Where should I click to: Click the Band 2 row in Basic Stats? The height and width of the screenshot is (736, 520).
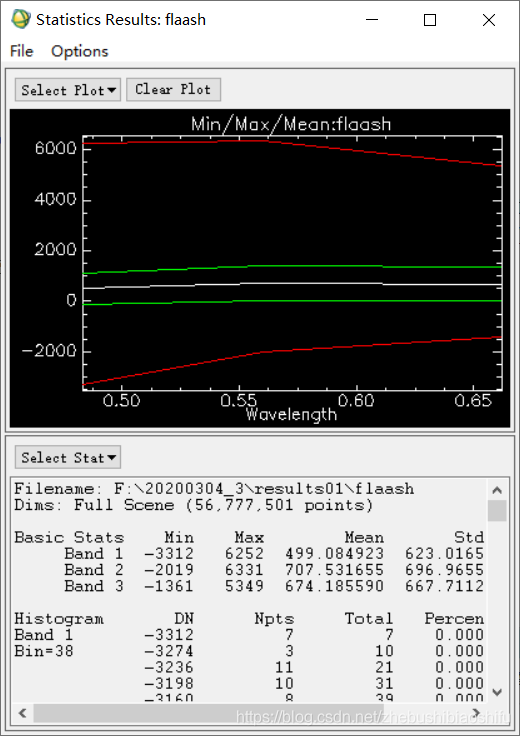click(x=249, y=570)
